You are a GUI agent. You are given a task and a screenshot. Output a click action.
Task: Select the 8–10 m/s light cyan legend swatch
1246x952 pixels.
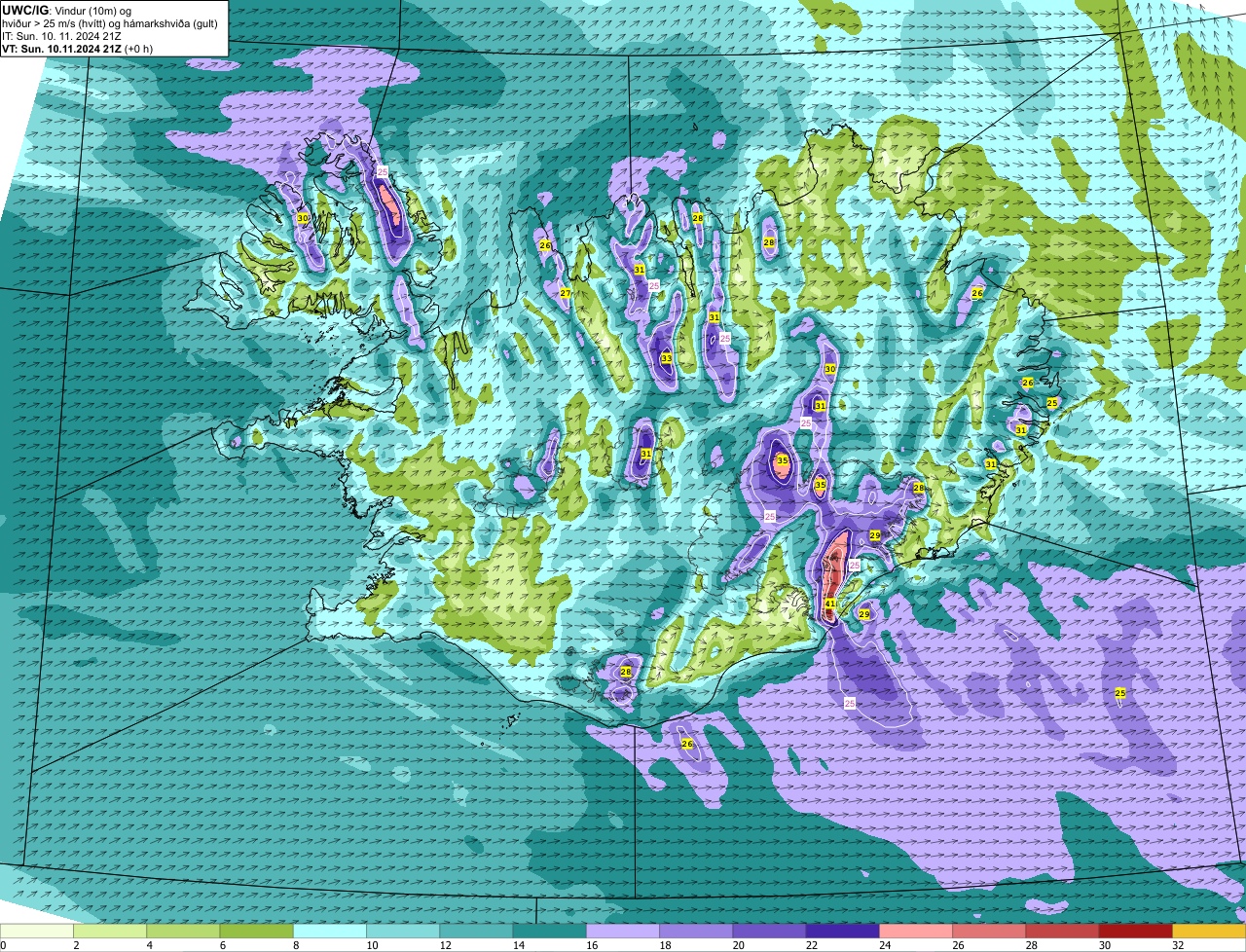tap(330, 931)
